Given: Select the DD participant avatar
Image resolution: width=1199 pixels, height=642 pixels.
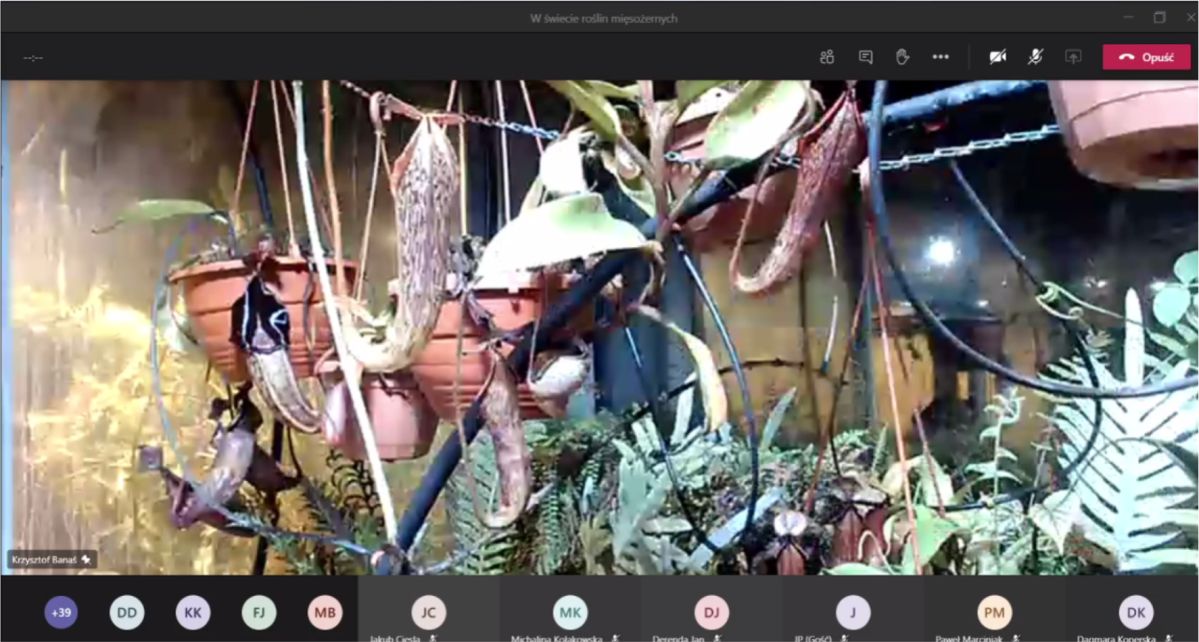Looking at the screenshot, I should point(127,612).
